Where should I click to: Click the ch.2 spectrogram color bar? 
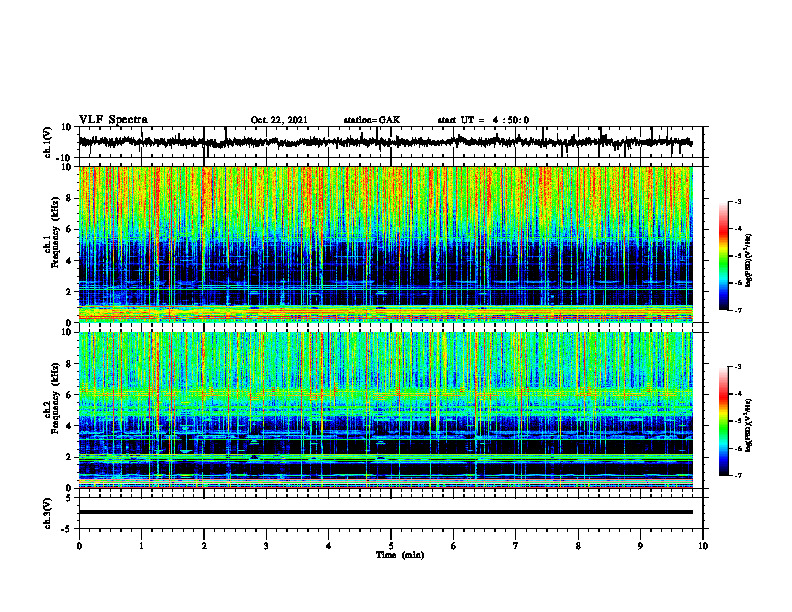click(724, 421)
